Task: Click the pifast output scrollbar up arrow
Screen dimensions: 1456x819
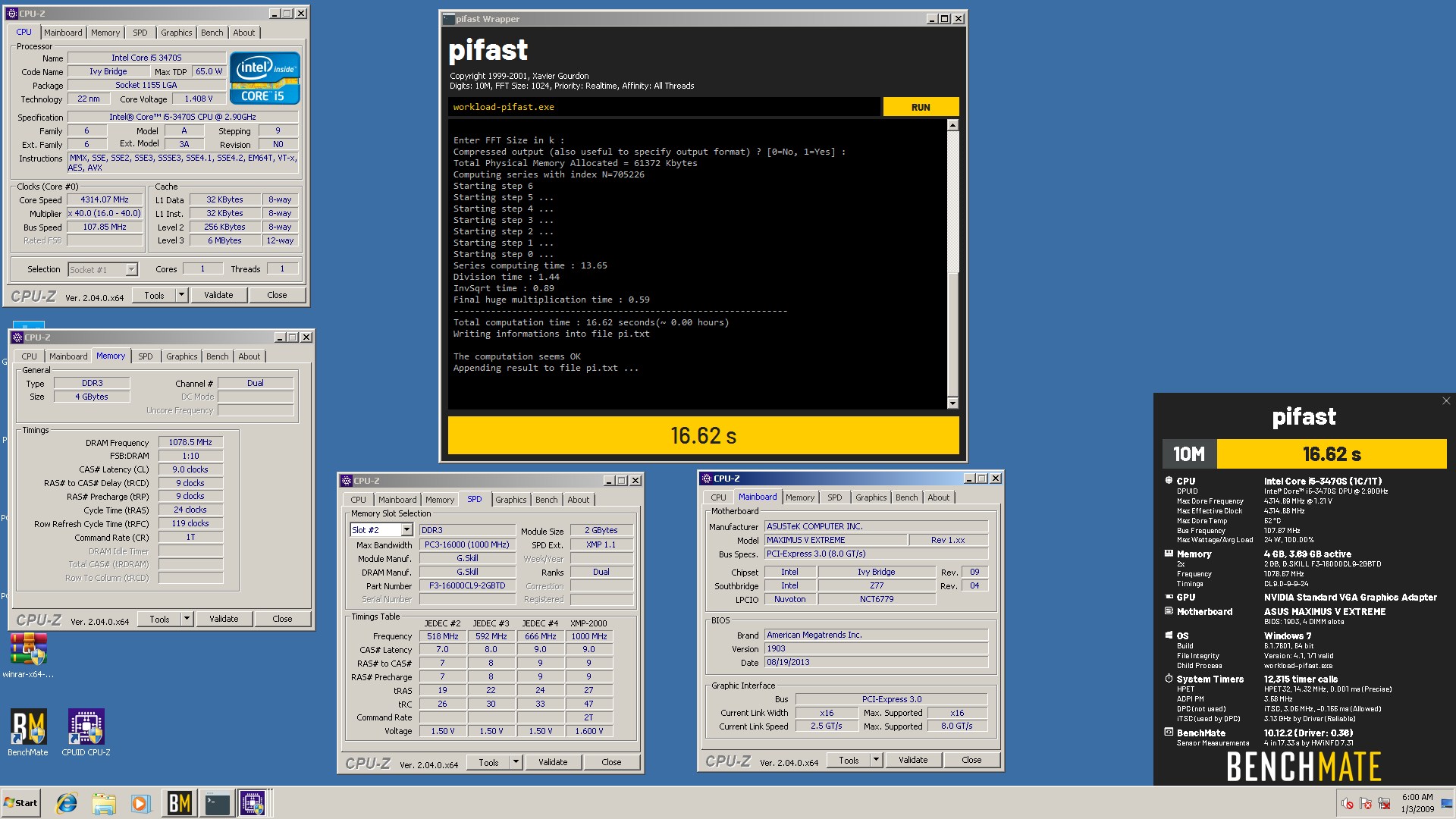Action: point(952,125)
